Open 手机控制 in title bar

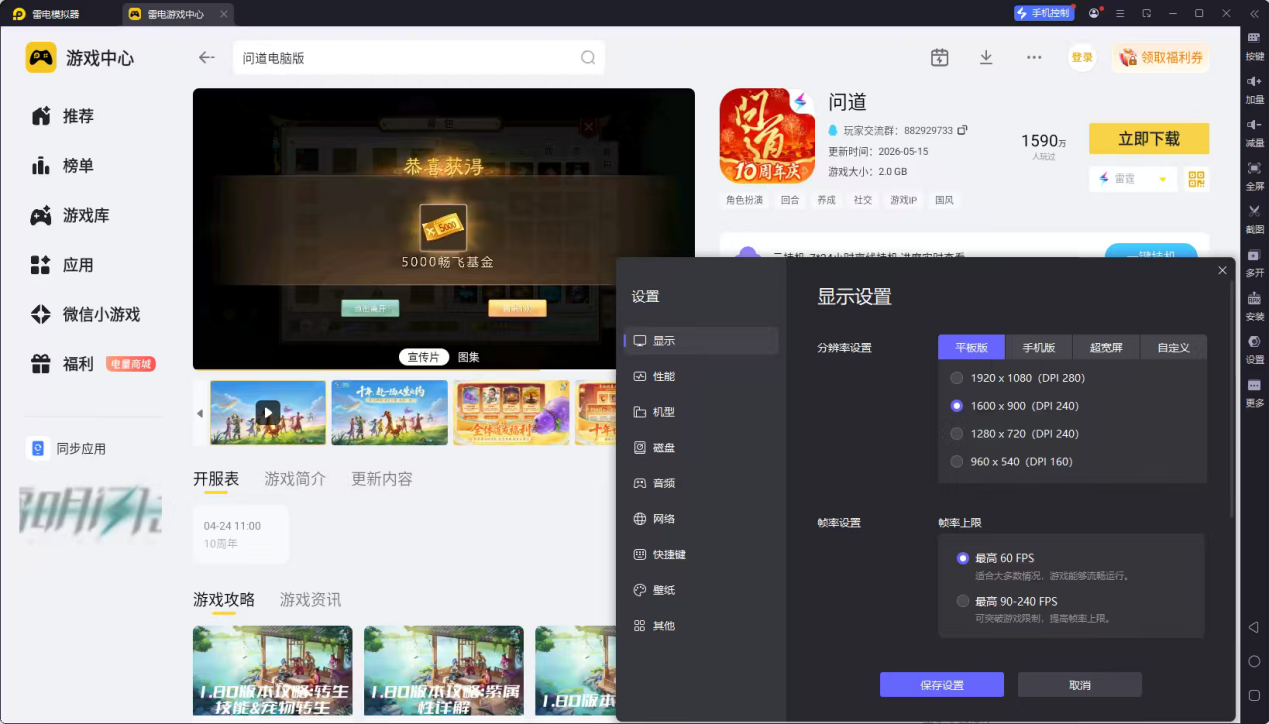point(1044,13)
